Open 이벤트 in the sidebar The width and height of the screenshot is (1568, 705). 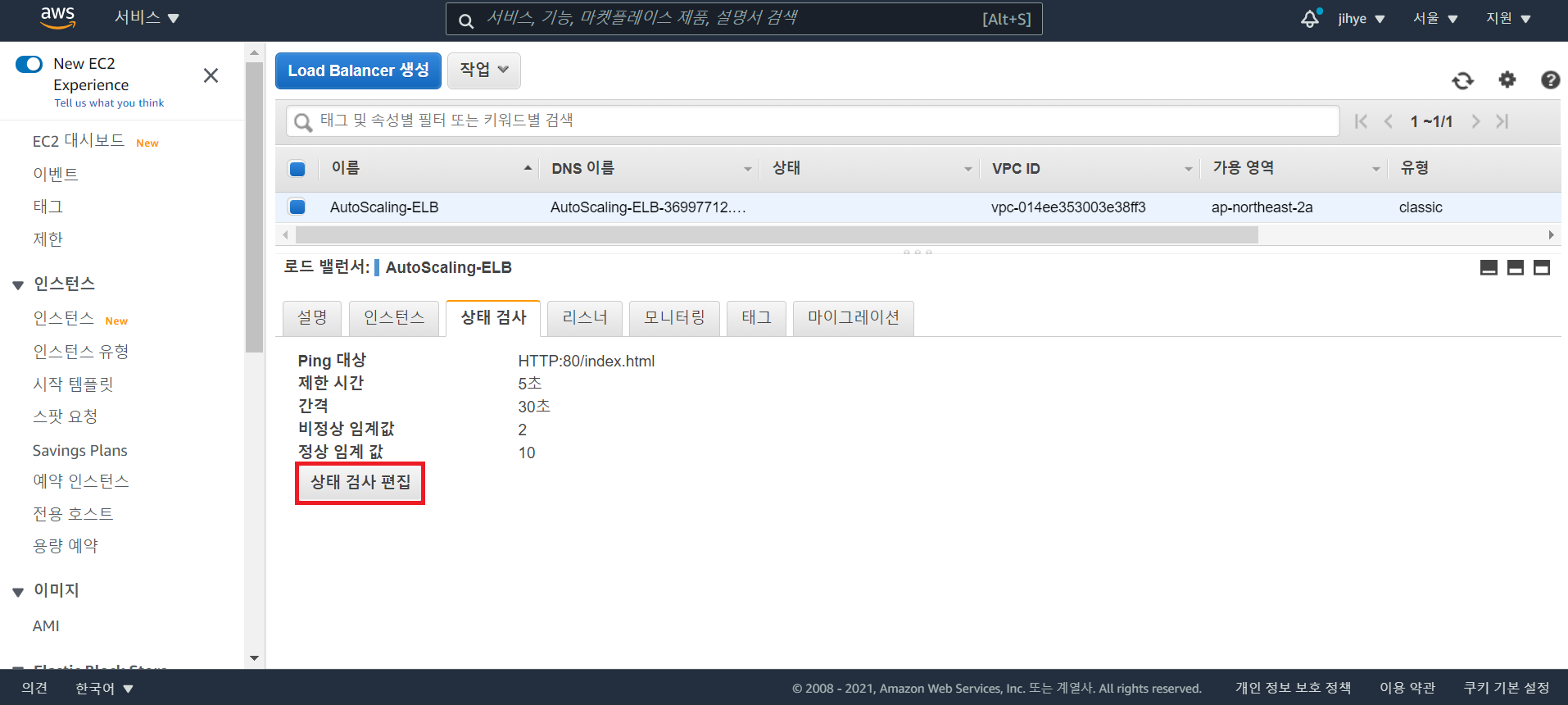[55, 174]
